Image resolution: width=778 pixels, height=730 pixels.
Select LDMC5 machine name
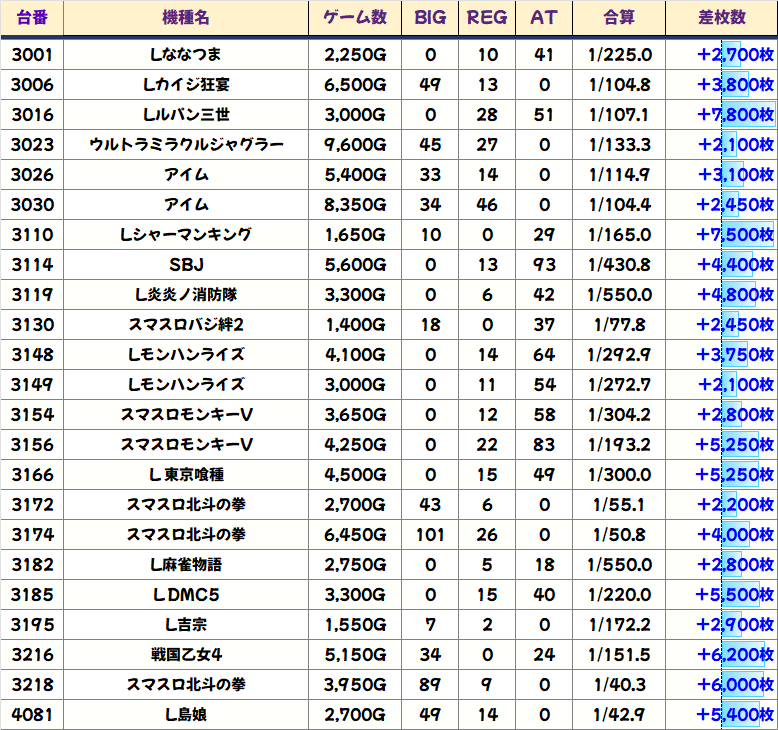coord(186,595)
